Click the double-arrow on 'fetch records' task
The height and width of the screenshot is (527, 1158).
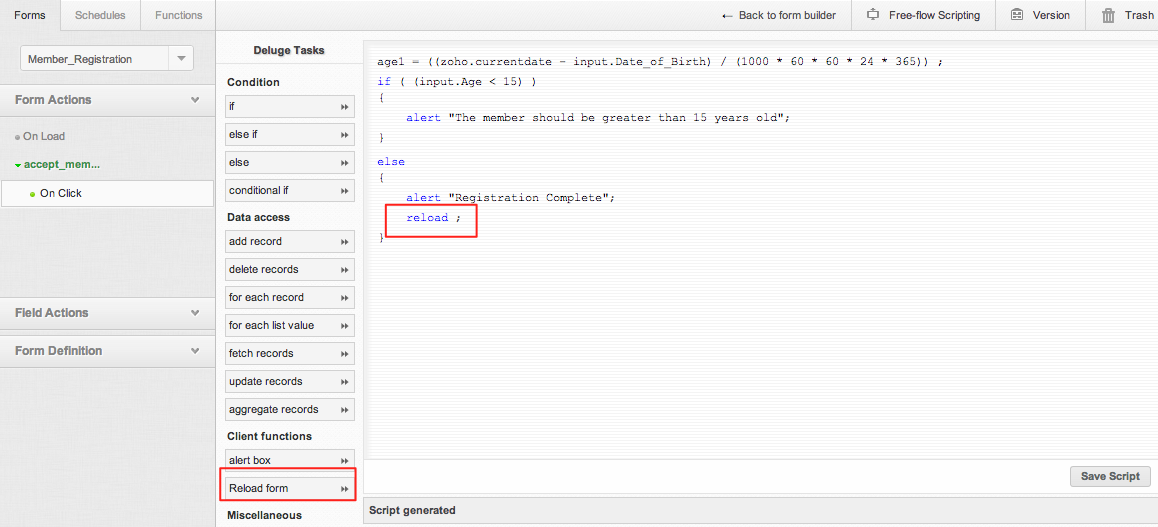pos(344,354)
